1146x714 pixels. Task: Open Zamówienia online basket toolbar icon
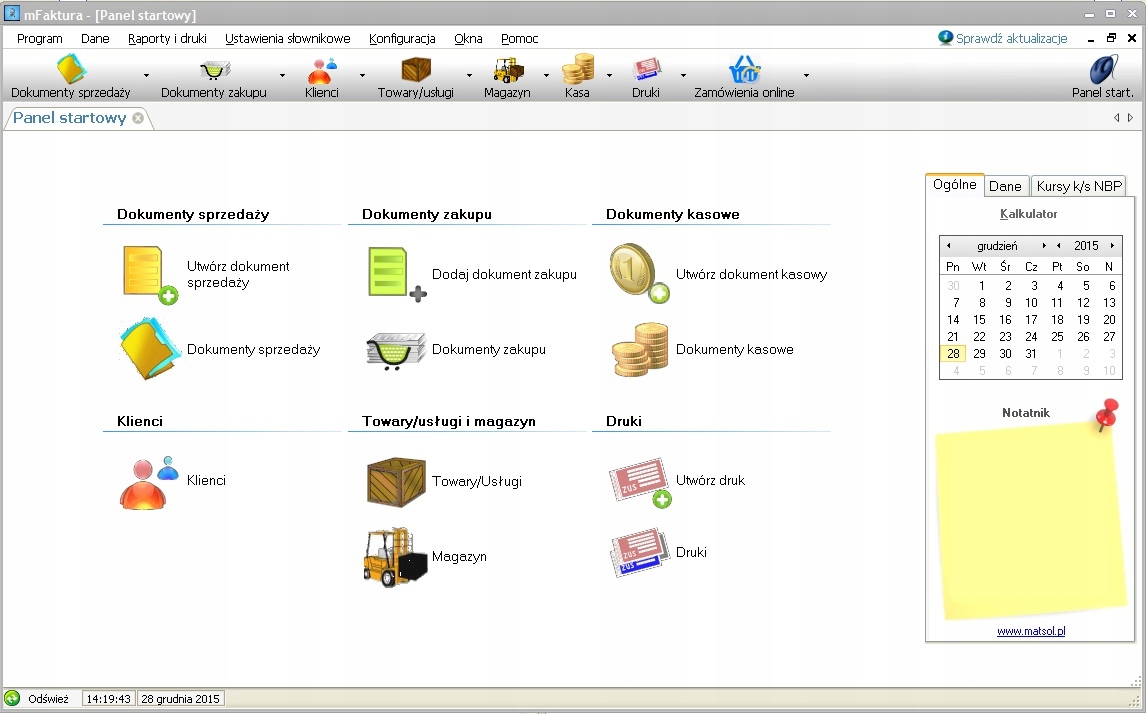point(743,70)
